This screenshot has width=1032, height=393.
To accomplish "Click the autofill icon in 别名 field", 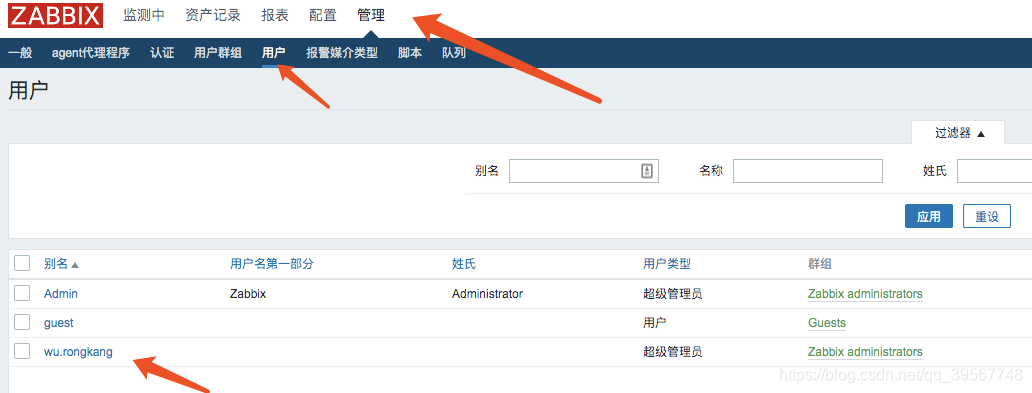I will pos(646,171).
